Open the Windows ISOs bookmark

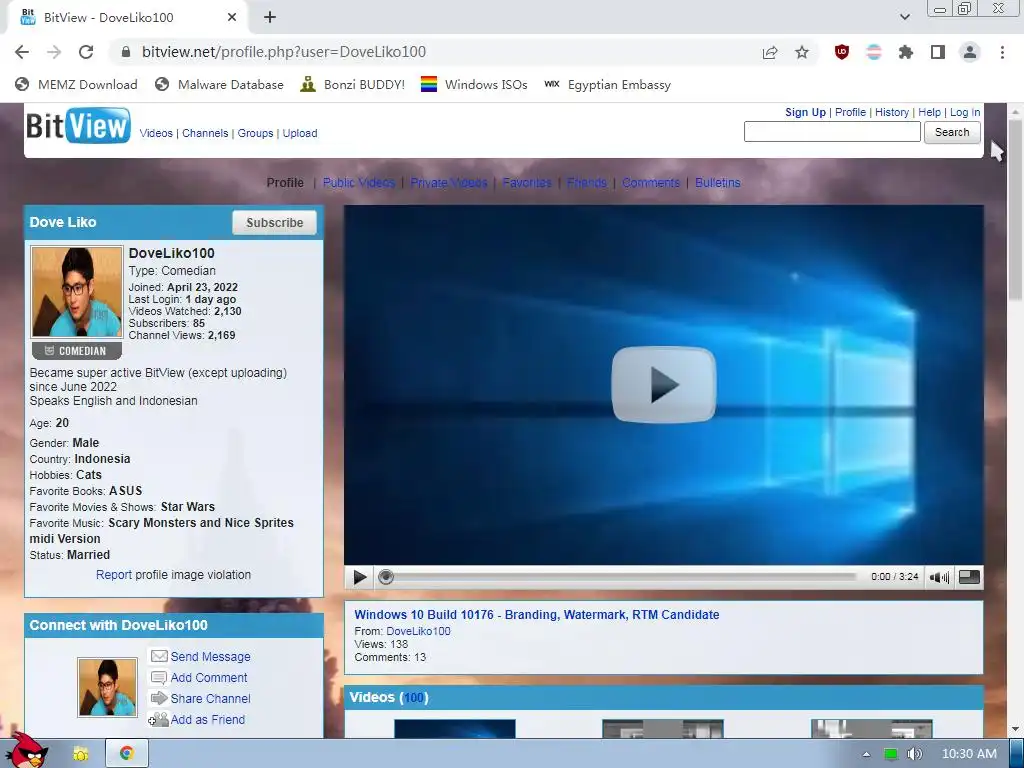click(x=474, y=85)
